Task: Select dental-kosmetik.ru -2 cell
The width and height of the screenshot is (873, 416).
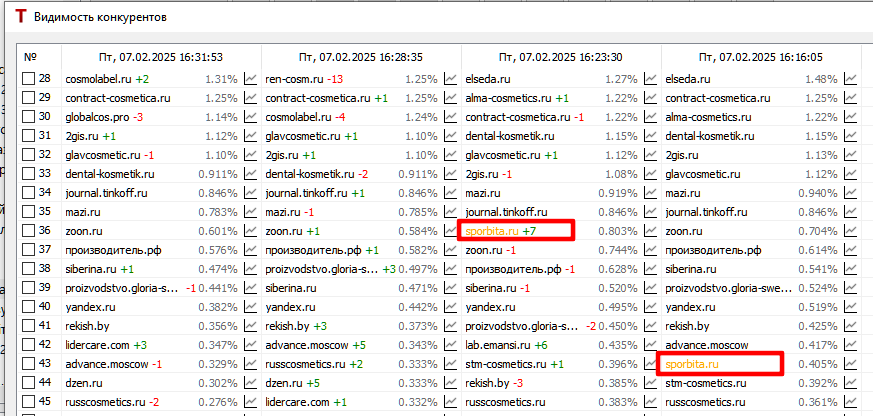Action: point(361,174)
